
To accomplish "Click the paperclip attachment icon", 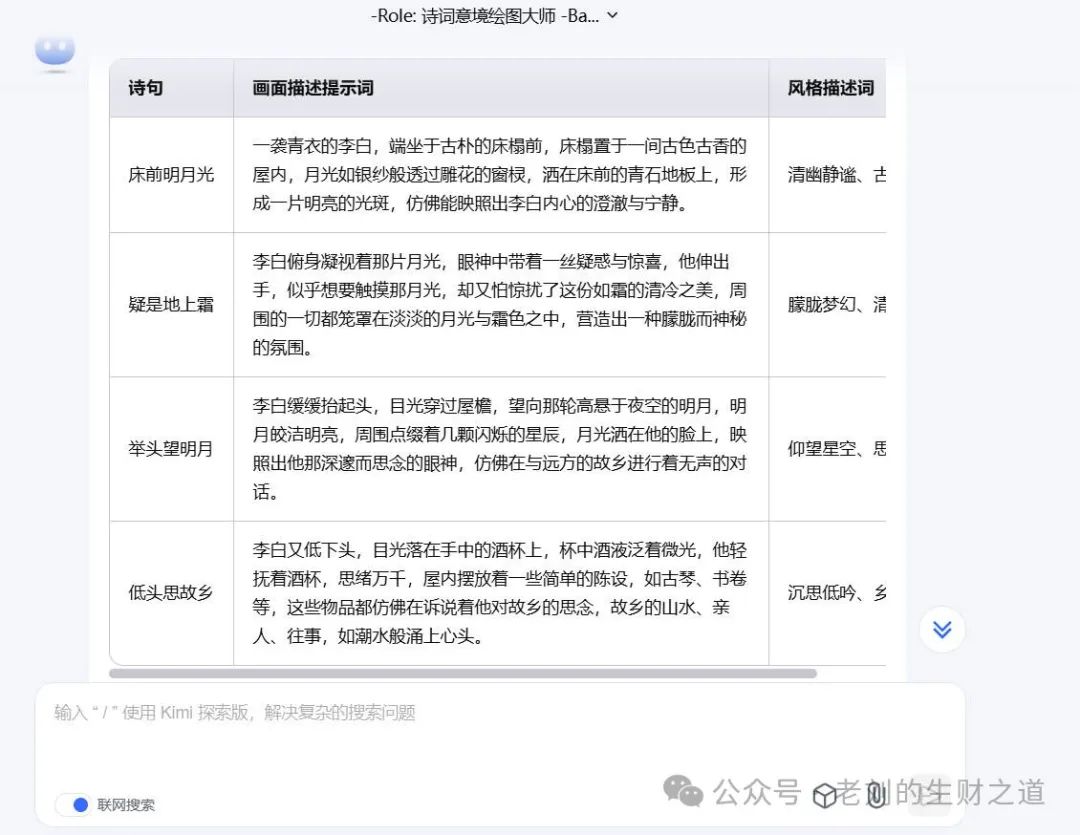I will 876,795.
